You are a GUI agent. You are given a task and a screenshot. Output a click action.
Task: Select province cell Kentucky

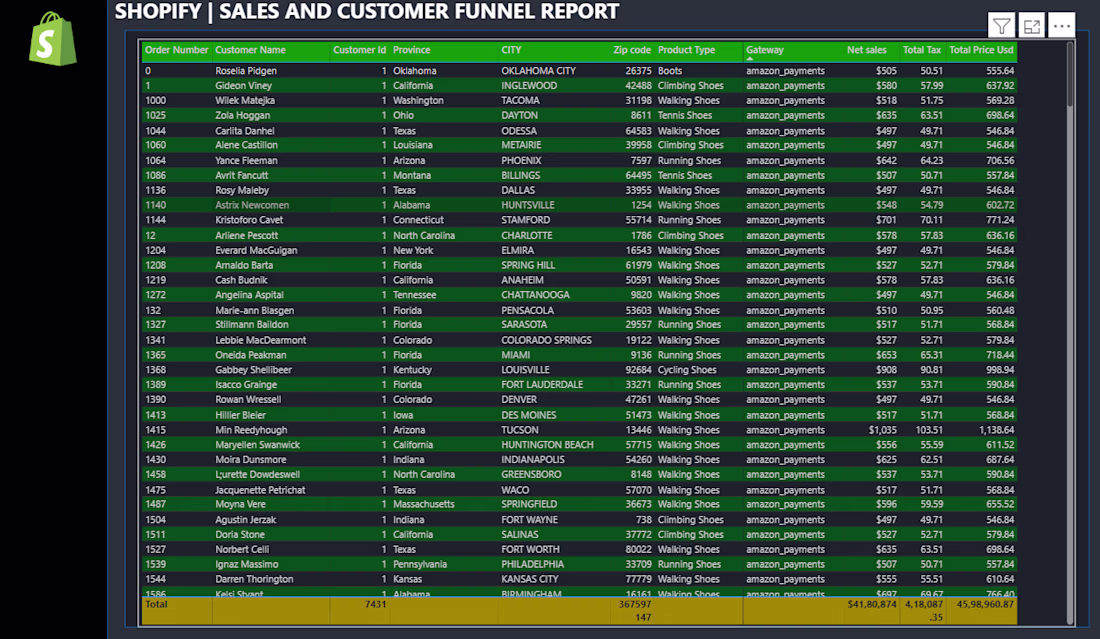[x=412, y=370]
